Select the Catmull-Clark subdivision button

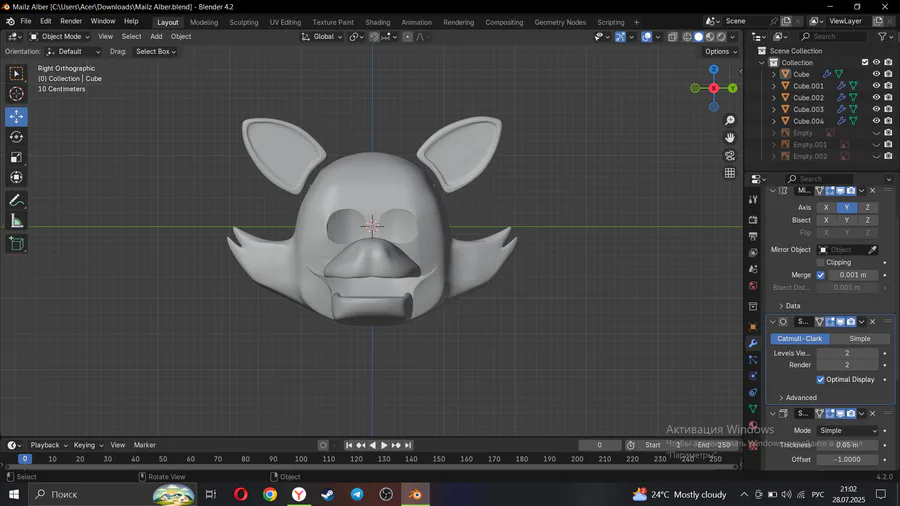coord(800,338)
